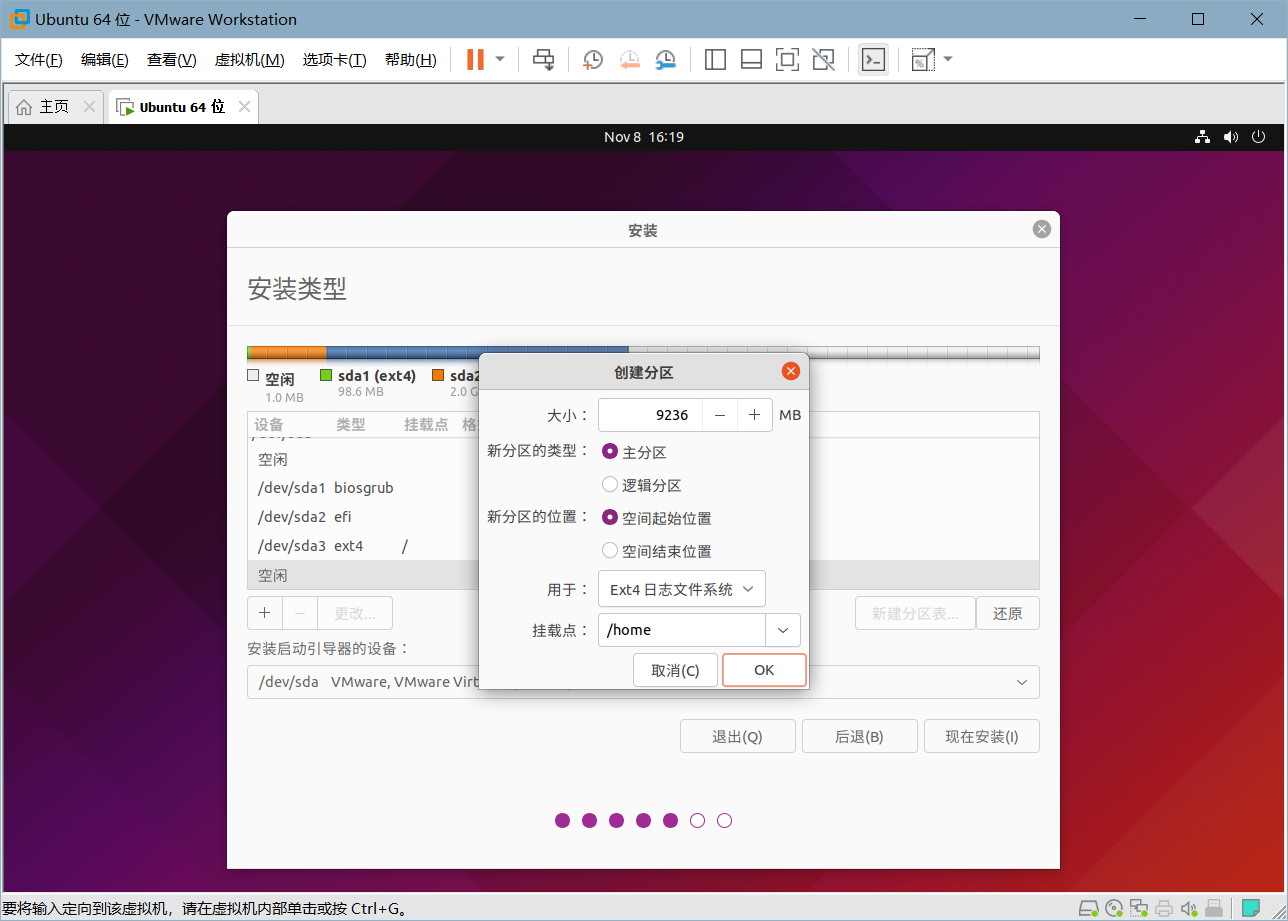The width and height of the screenshot is (1288, 921).
Task: Close the Ubuntu 64 位 tab
Action: point(244,106)
